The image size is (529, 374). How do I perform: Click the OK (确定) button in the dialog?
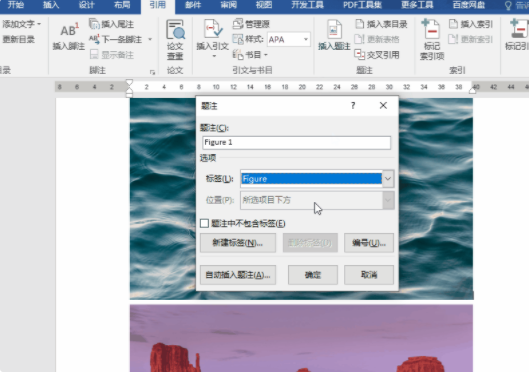tap(313, 275)
